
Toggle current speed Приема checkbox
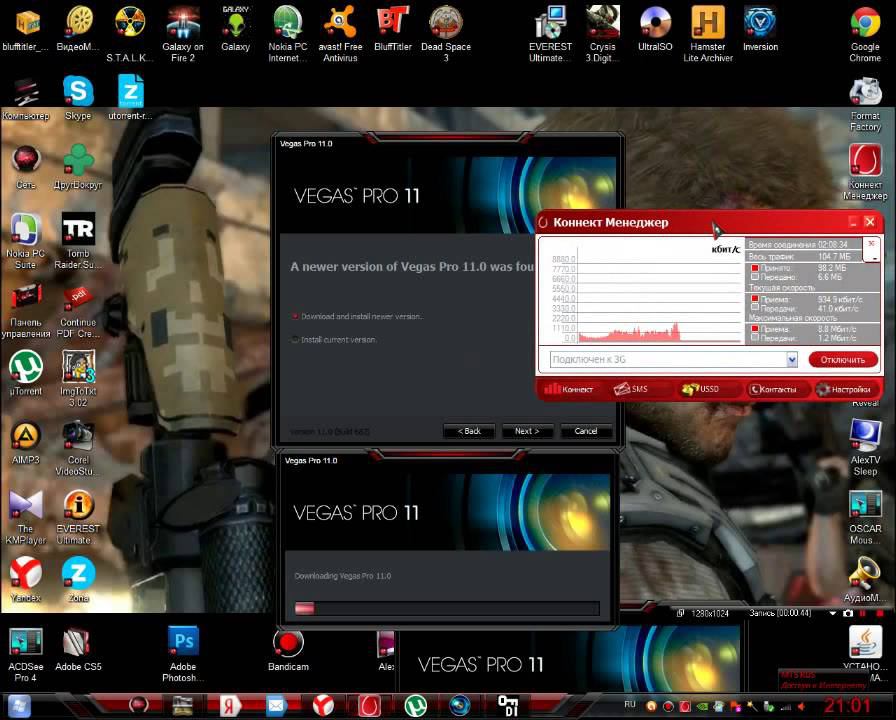pos(755,298)
